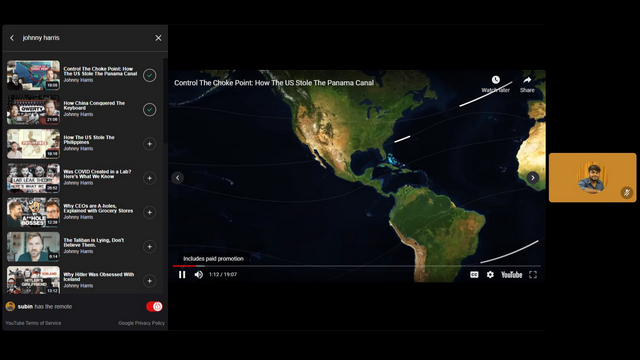Click the participant video tile

592,178
